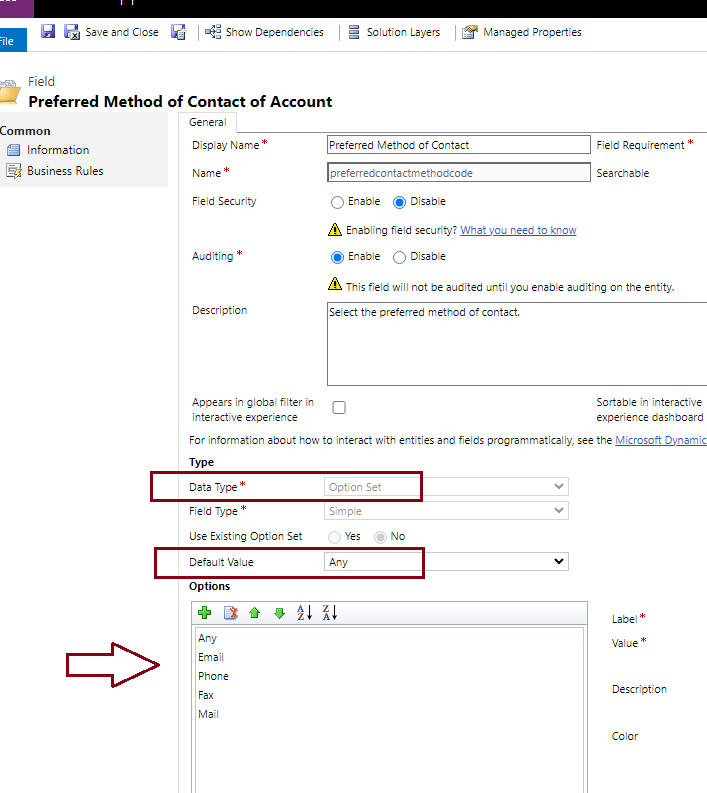Image resolution: width=707 pixels, height=793 pixels.
Task: Select the Email option in list
Action: click(x=211, y=657)
